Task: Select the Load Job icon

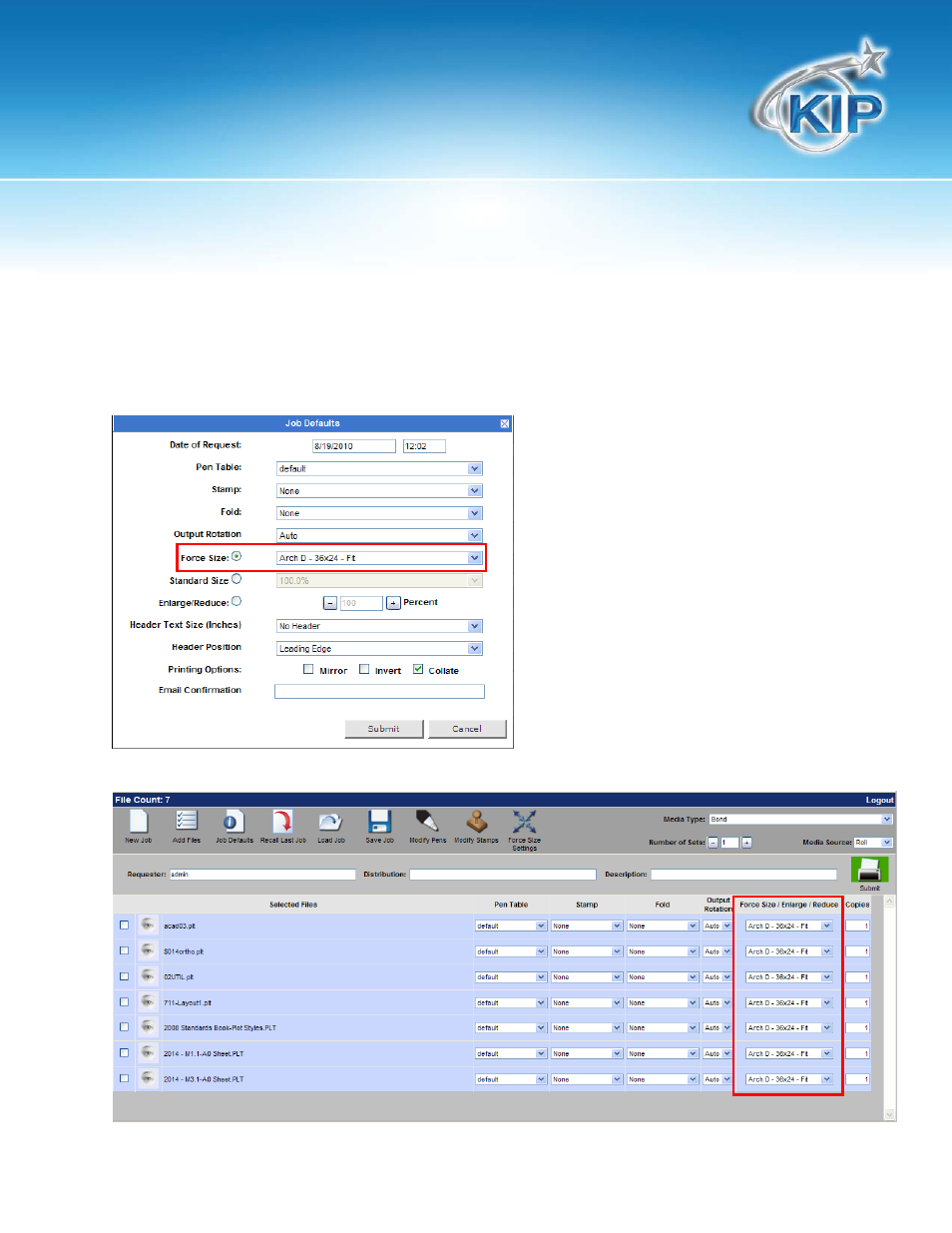Action: tap(330, 821)
